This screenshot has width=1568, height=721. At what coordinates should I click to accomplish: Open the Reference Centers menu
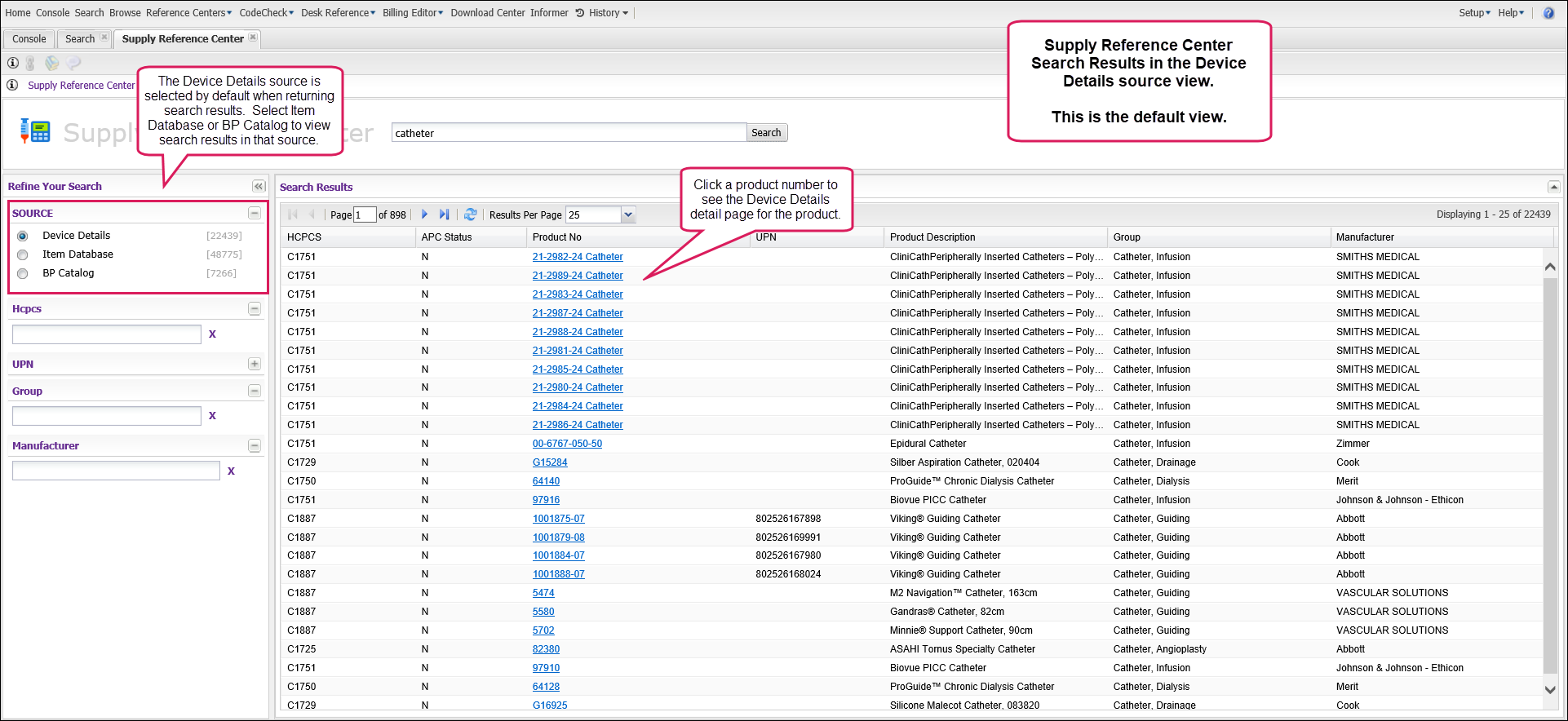coord(188,13)
